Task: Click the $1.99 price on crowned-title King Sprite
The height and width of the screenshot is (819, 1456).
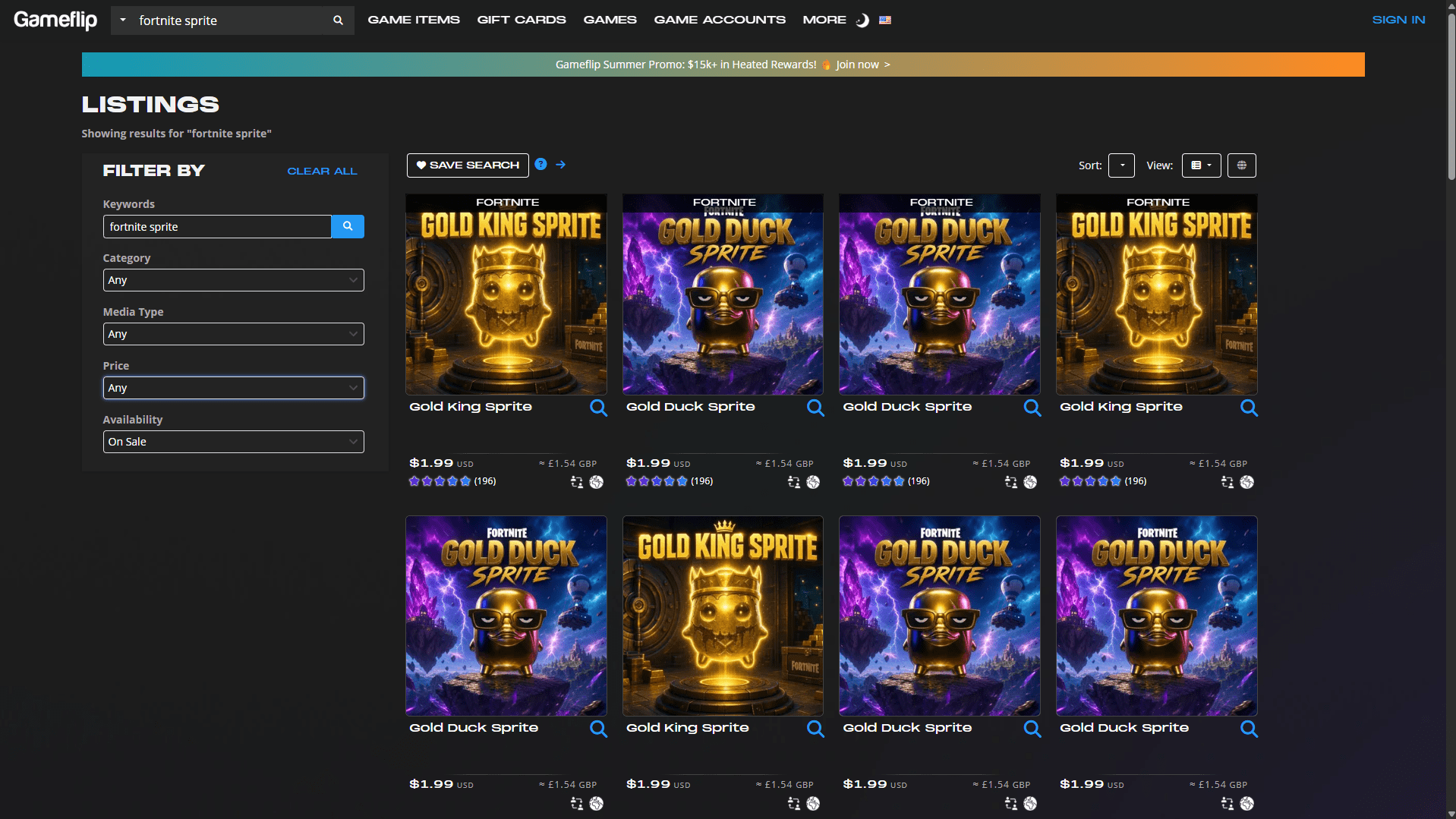Action: point(648,784)
